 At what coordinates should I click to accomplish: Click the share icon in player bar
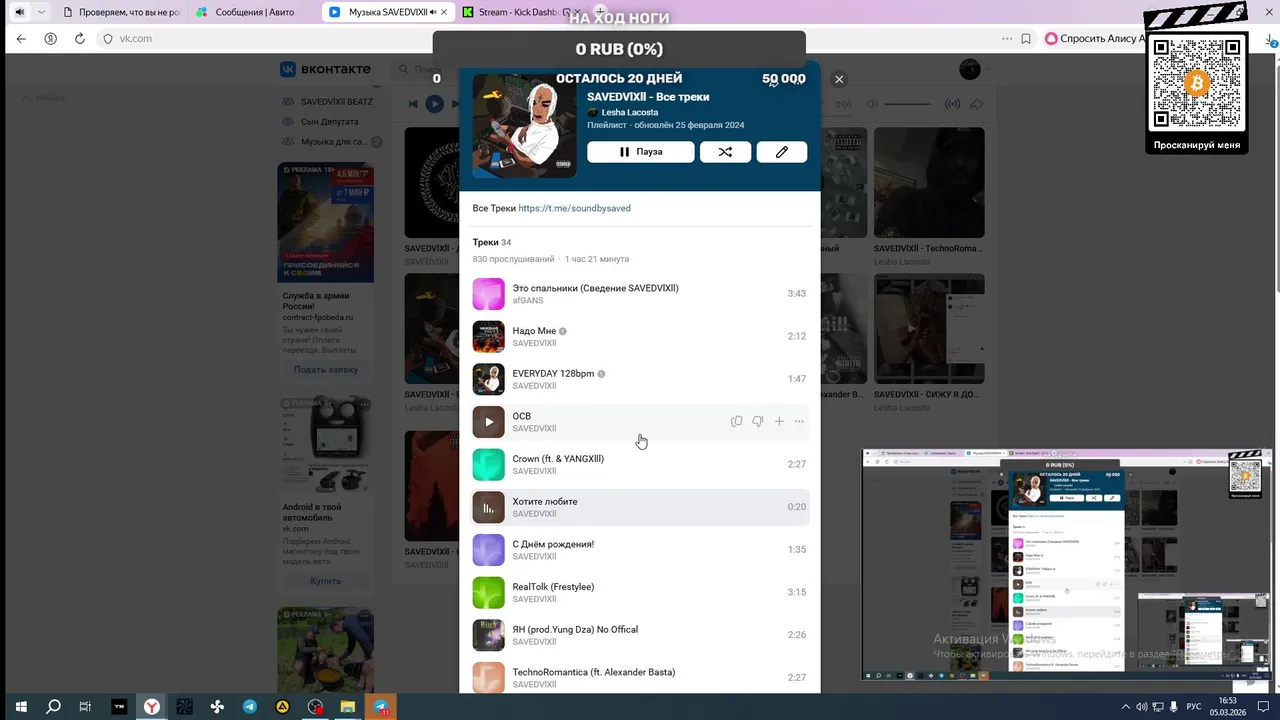pos(977,104)
